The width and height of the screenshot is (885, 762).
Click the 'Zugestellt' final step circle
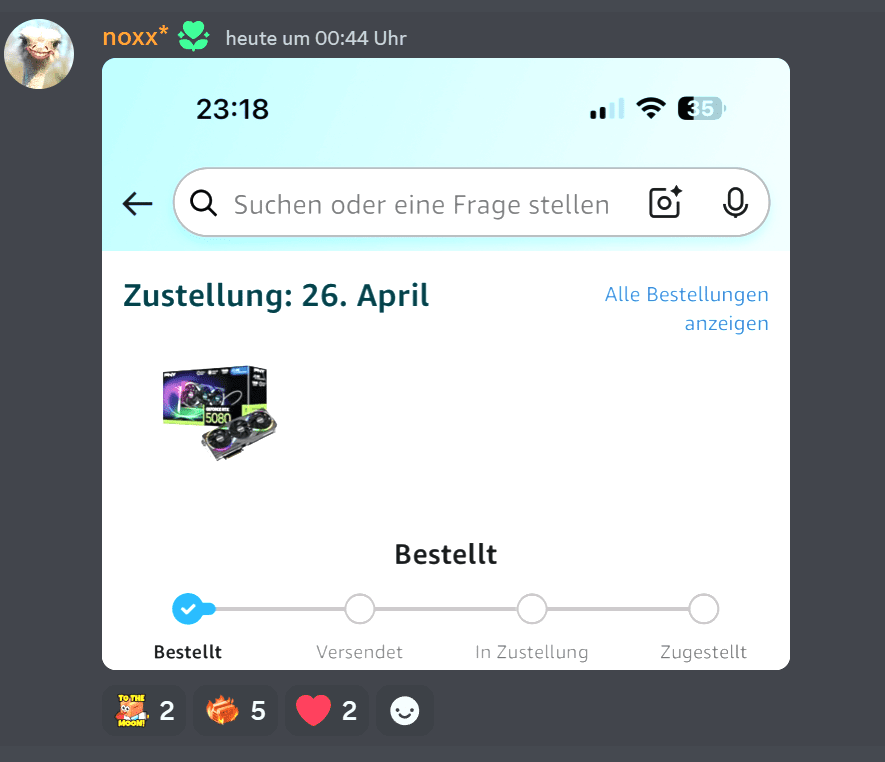(x=703, y=609)
